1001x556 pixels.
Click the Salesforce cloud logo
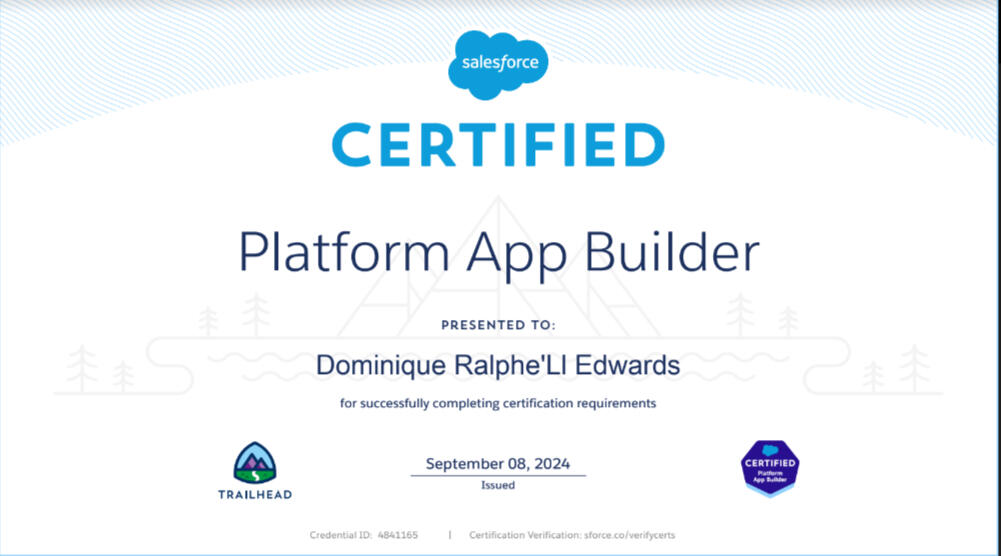tap(499, 64)
